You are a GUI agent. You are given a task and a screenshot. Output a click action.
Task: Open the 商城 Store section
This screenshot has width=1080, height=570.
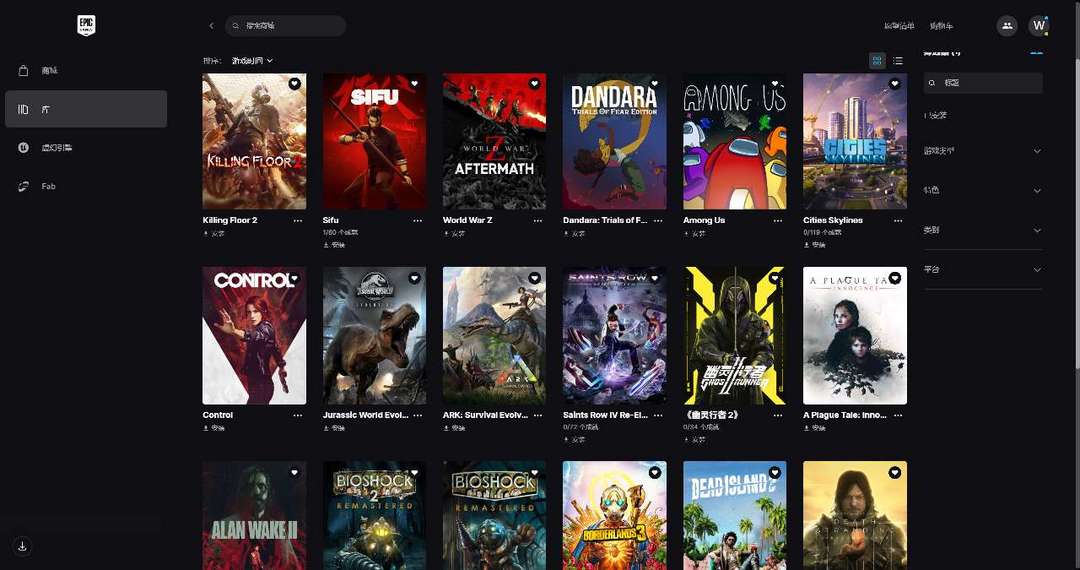pos(86,71)
